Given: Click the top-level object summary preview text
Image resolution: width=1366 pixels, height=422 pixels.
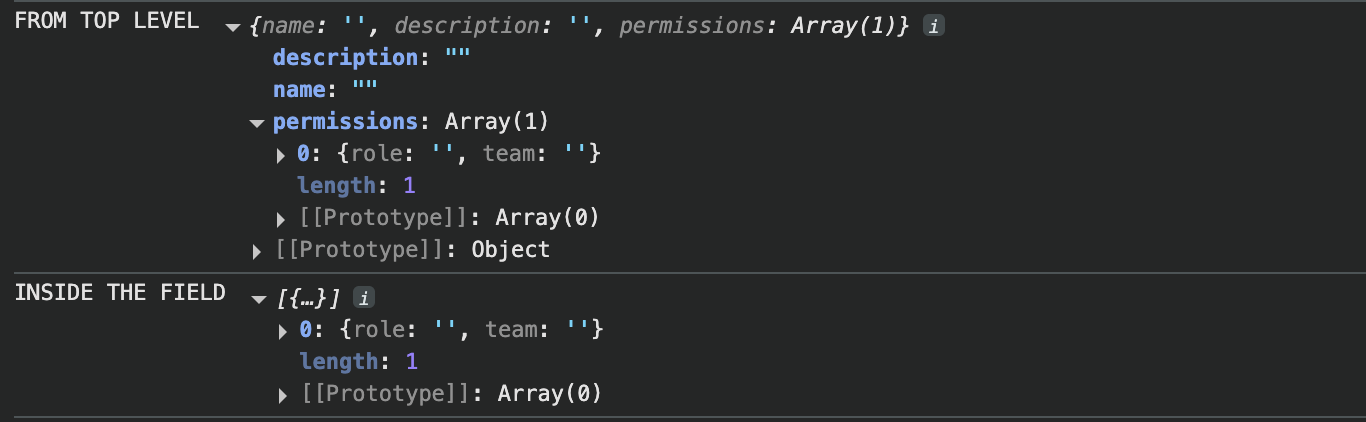Looking at the screenshot, I should [580, 27].
